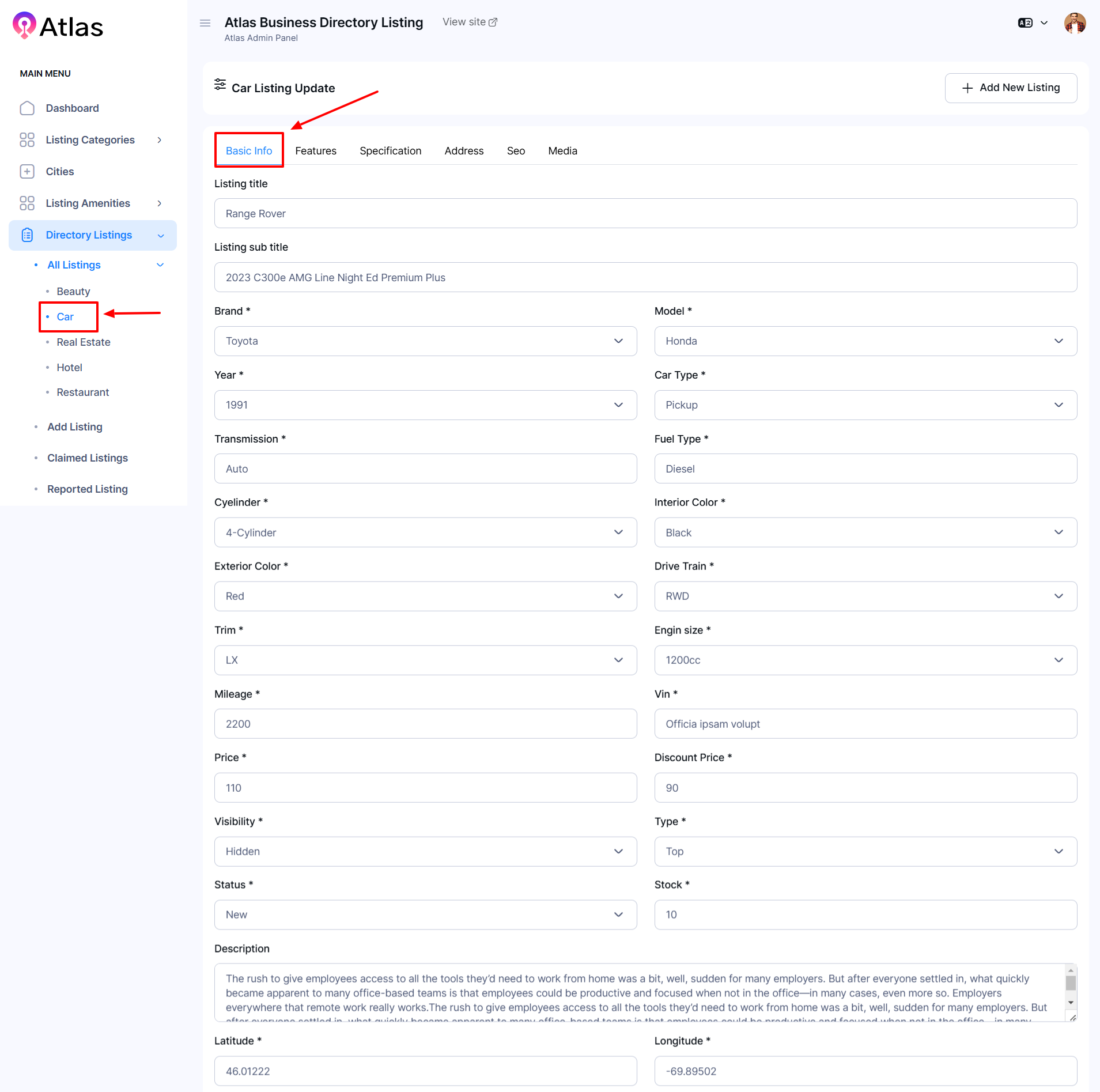The image size is (1100, 1092).
Task: Open the View site link
Action: click(470, 22)
